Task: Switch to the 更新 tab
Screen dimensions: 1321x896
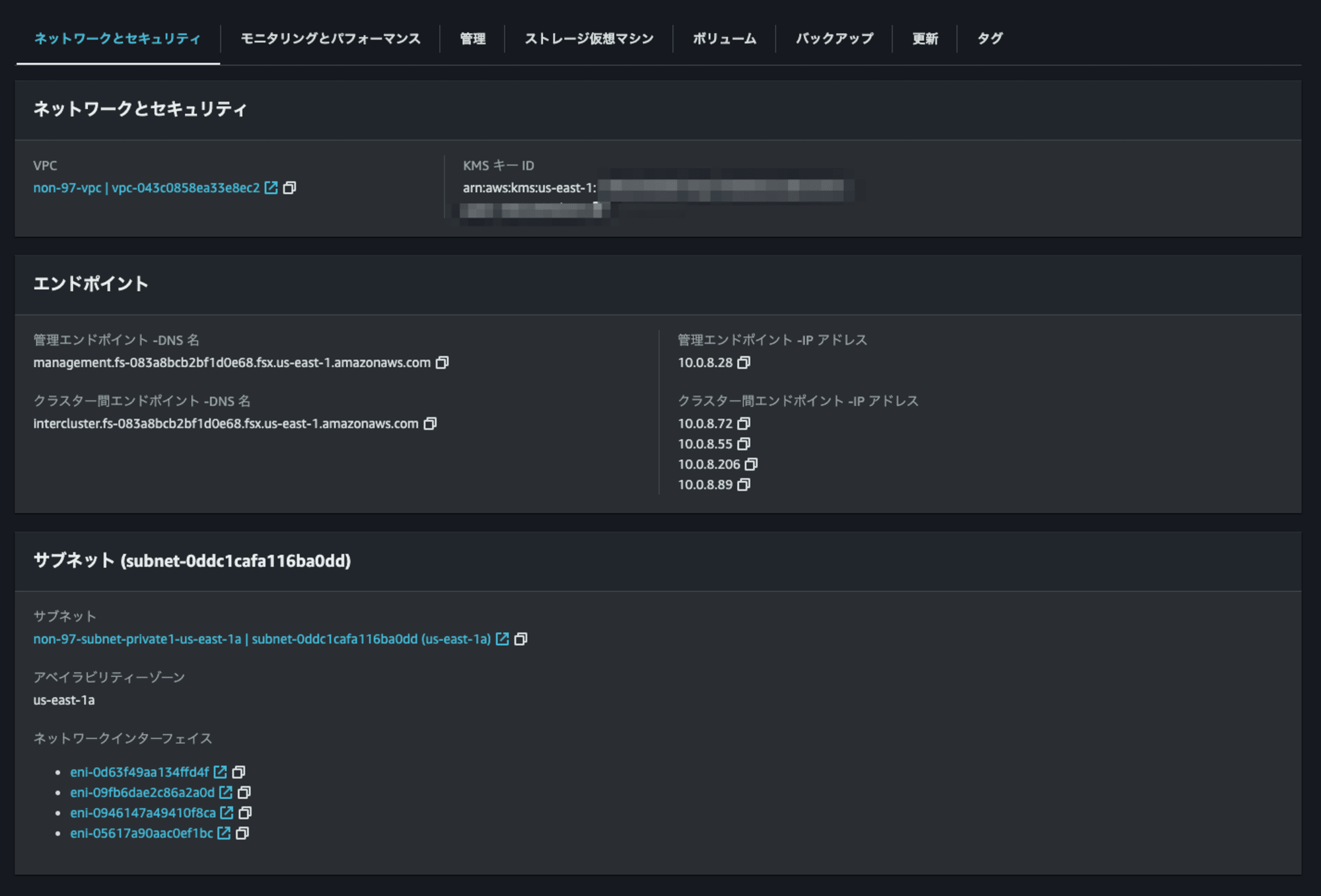Action: 925,39
